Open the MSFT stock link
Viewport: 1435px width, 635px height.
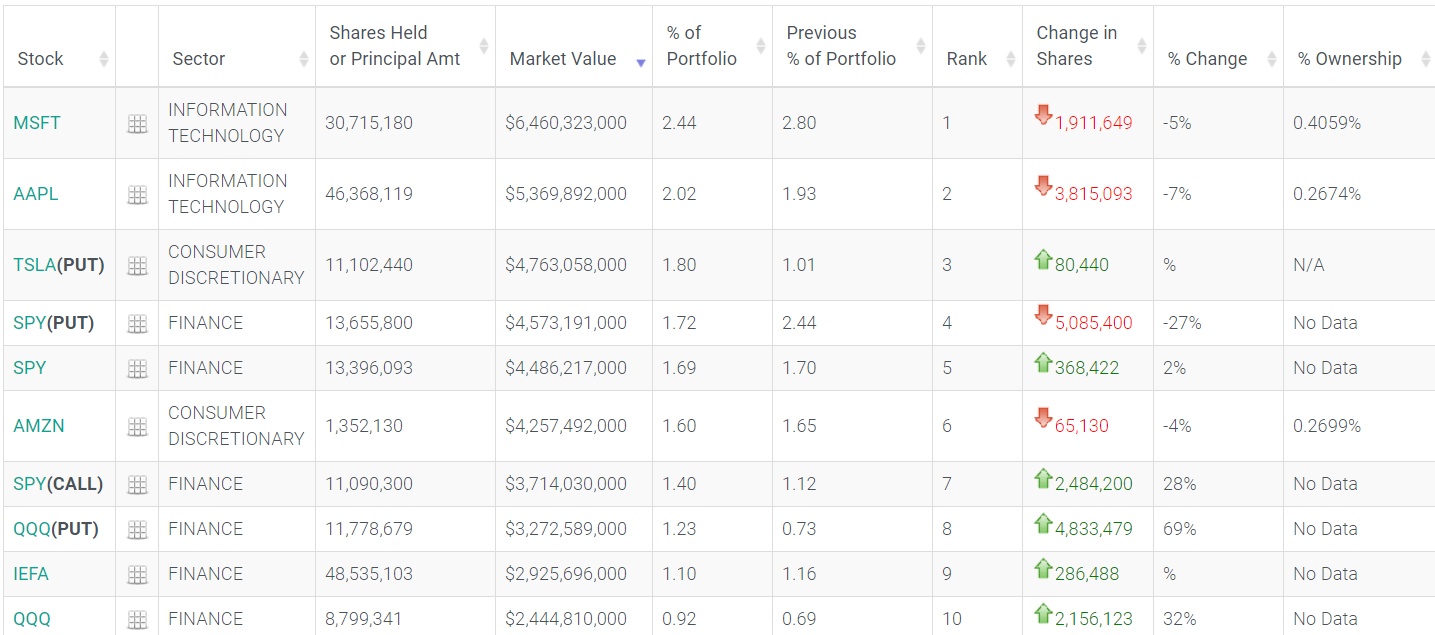(37, 123)
